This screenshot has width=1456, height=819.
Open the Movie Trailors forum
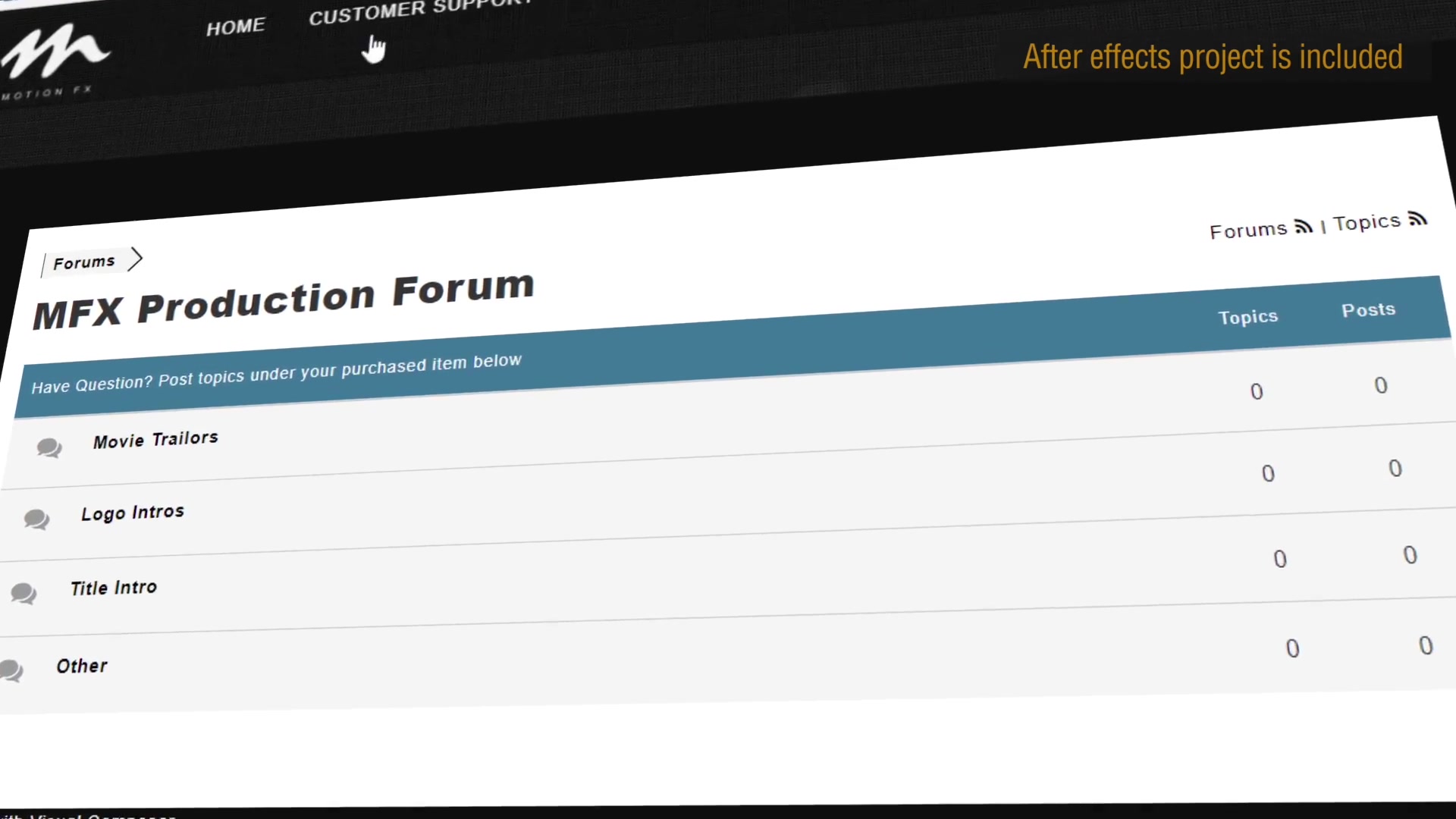(x=155, y=439)
